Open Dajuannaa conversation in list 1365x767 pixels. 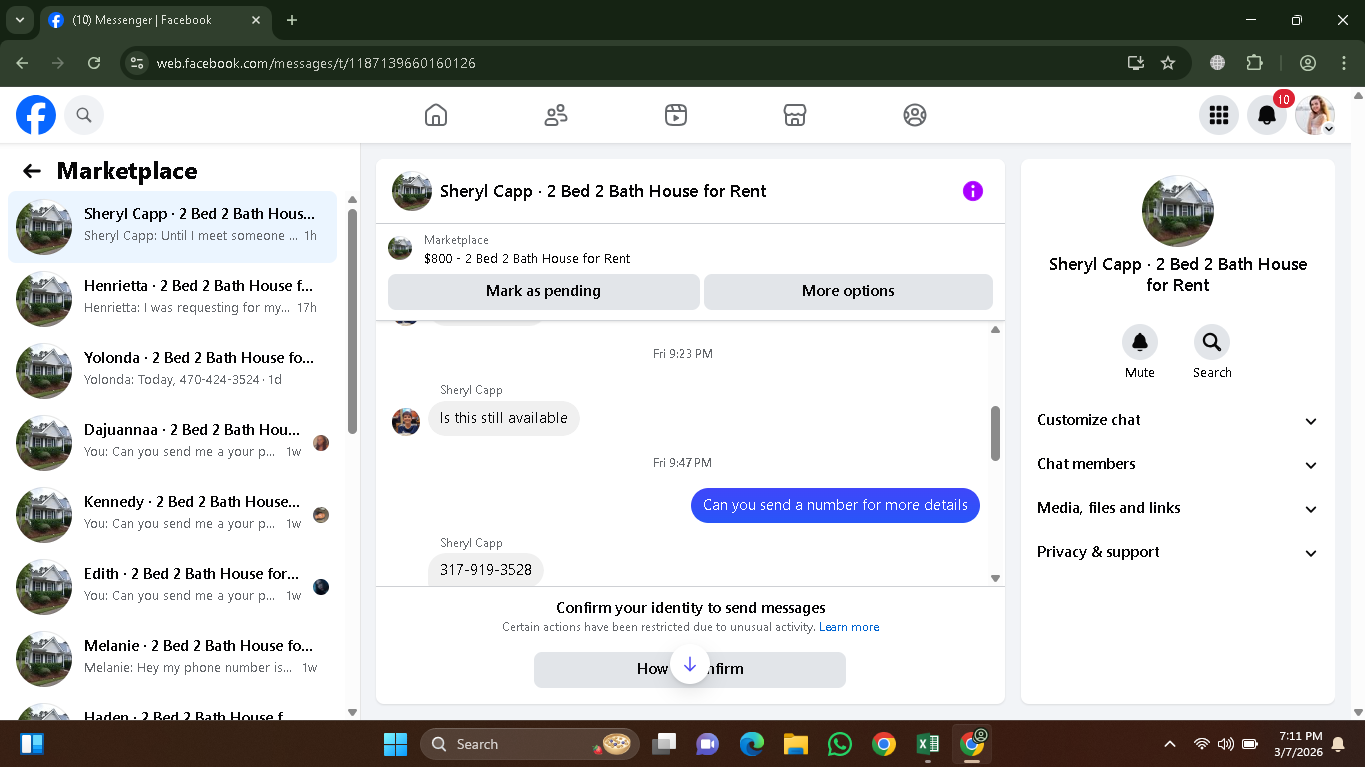coord(173,442)
